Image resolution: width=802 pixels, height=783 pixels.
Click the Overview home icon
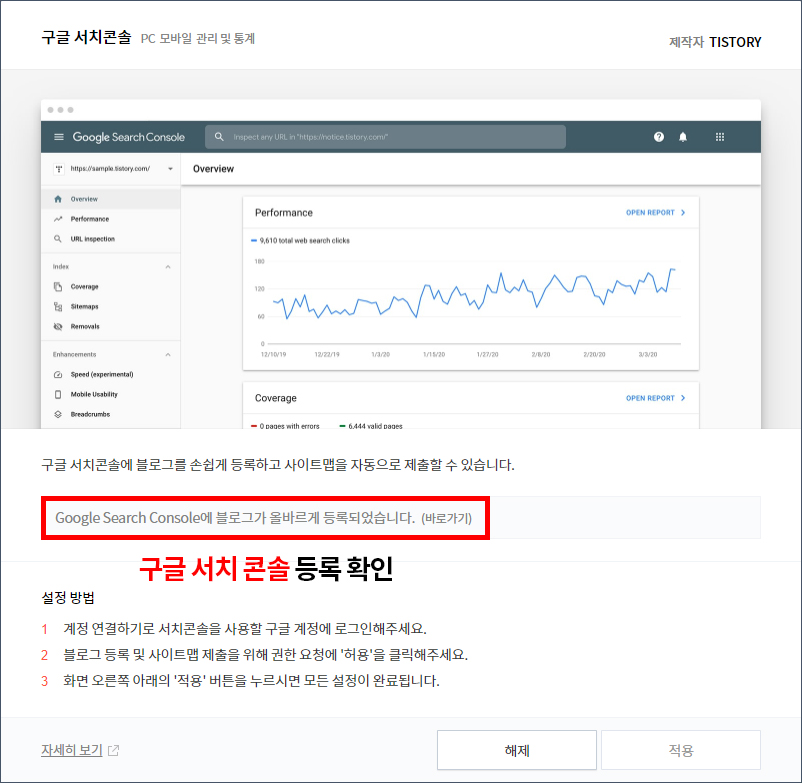tap(58, 199)
